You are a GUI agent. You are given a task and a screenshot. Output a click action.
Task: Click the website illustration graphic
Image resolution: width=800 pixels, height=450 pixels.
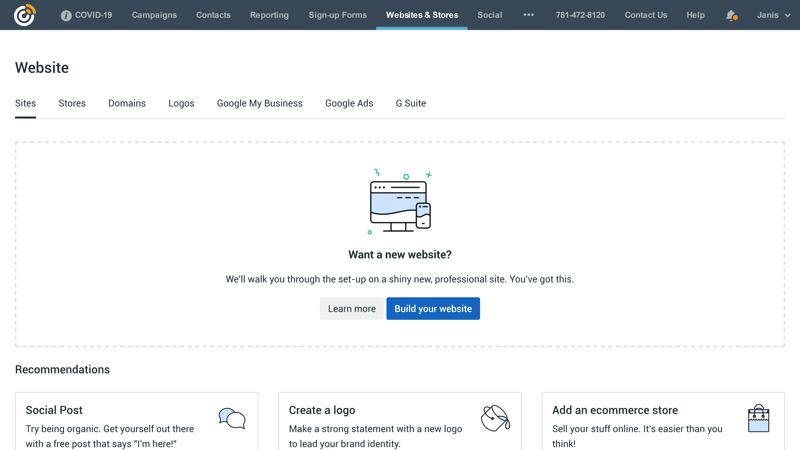[x=401, y=202]
